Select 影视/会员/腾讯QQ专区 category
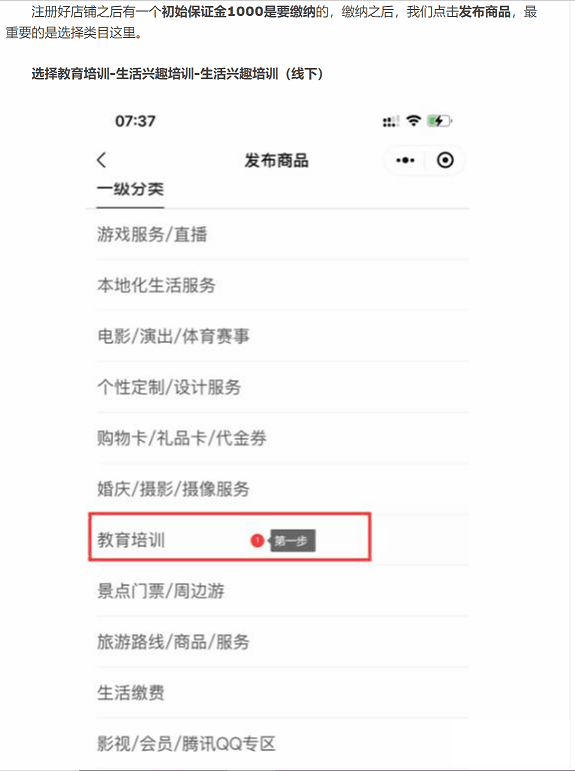 282,743
